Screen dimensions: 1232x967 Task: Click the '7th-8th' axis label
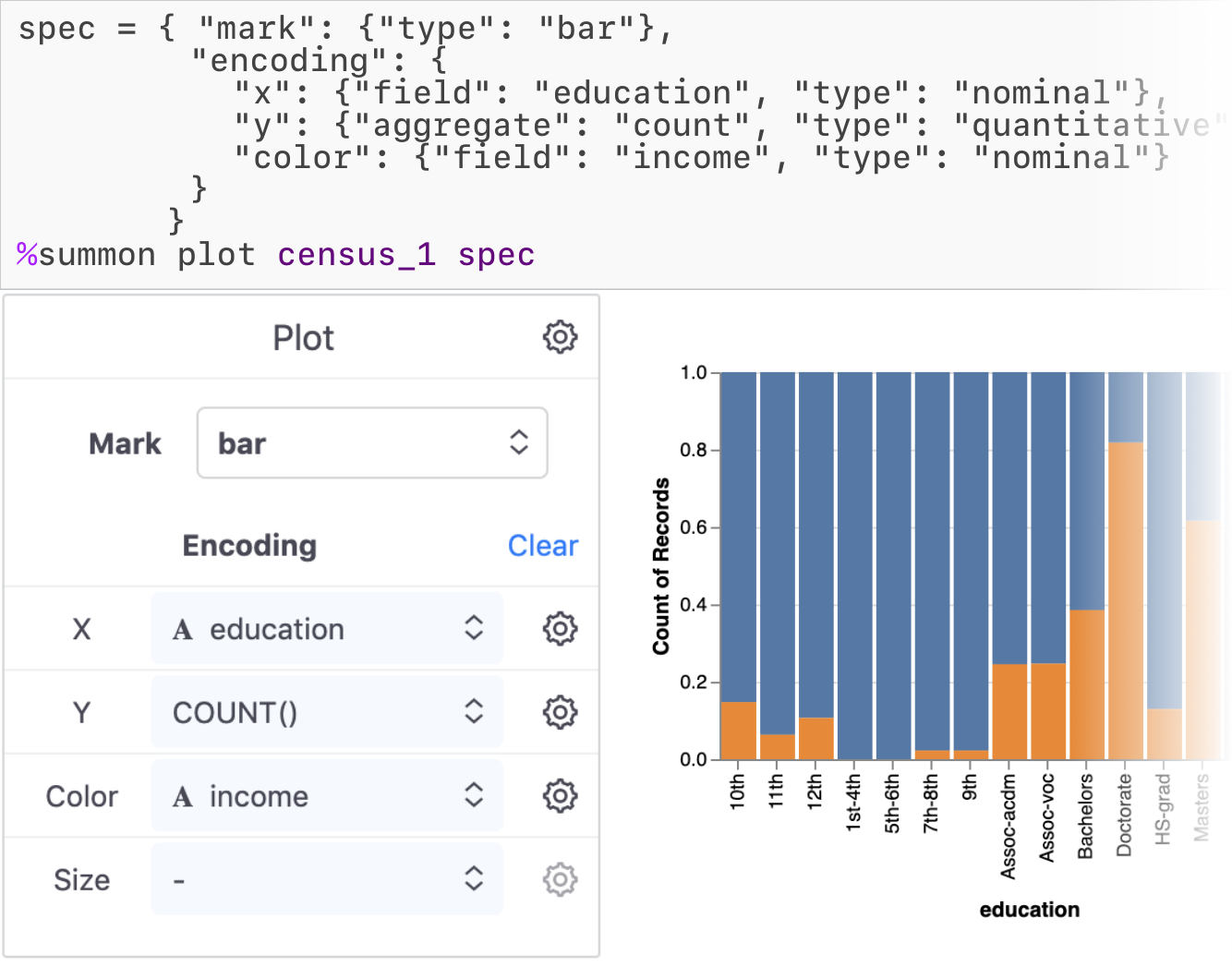pyautogui.click(x=930, y=804)
